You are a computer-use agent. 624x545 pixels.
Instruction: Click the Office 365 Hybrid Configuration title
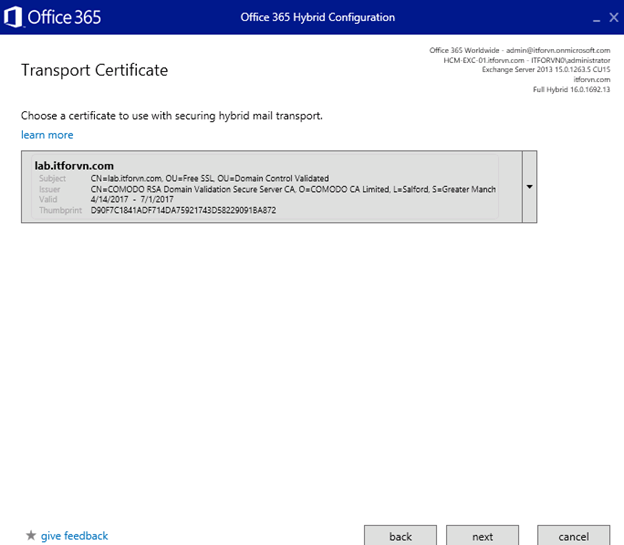317,17
